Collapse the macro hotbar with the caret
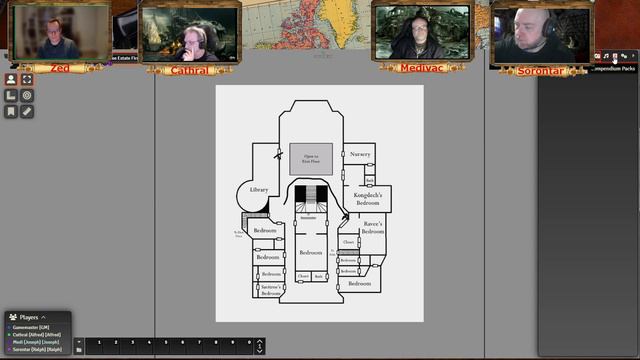640x360 pixels. 79,342
